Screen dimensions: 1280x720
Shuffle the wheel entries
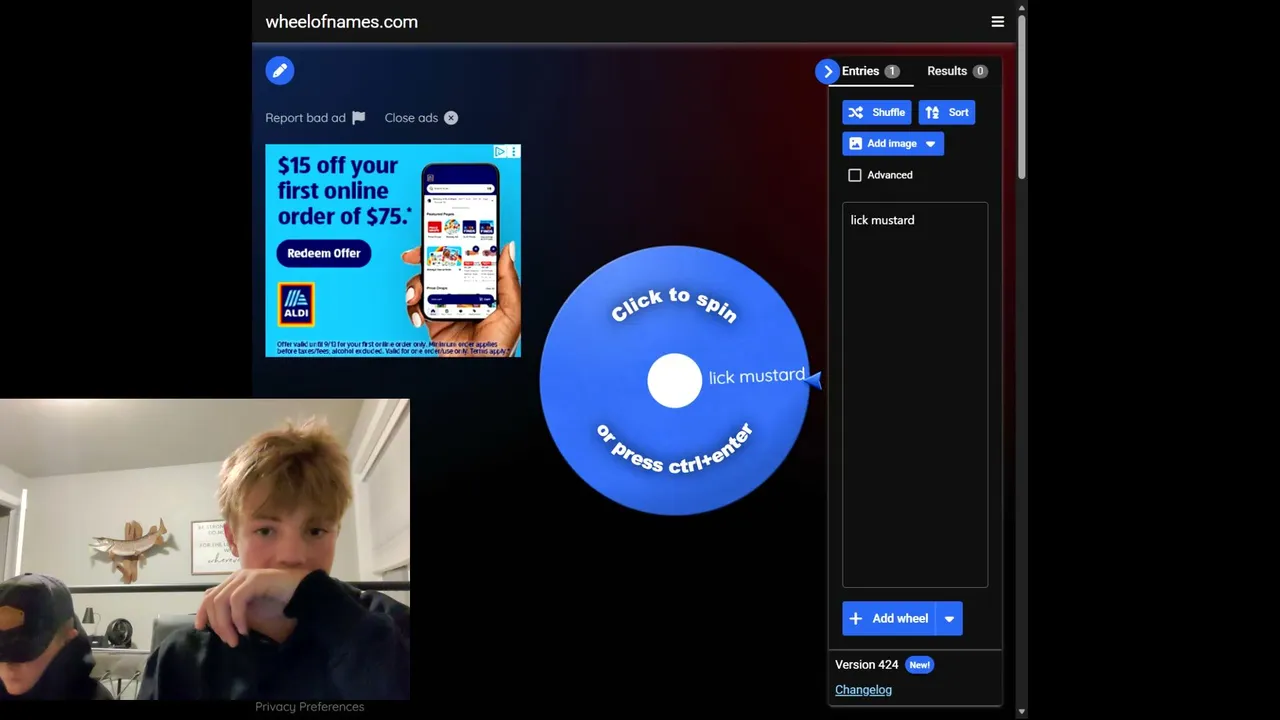[x=877, y=113]
